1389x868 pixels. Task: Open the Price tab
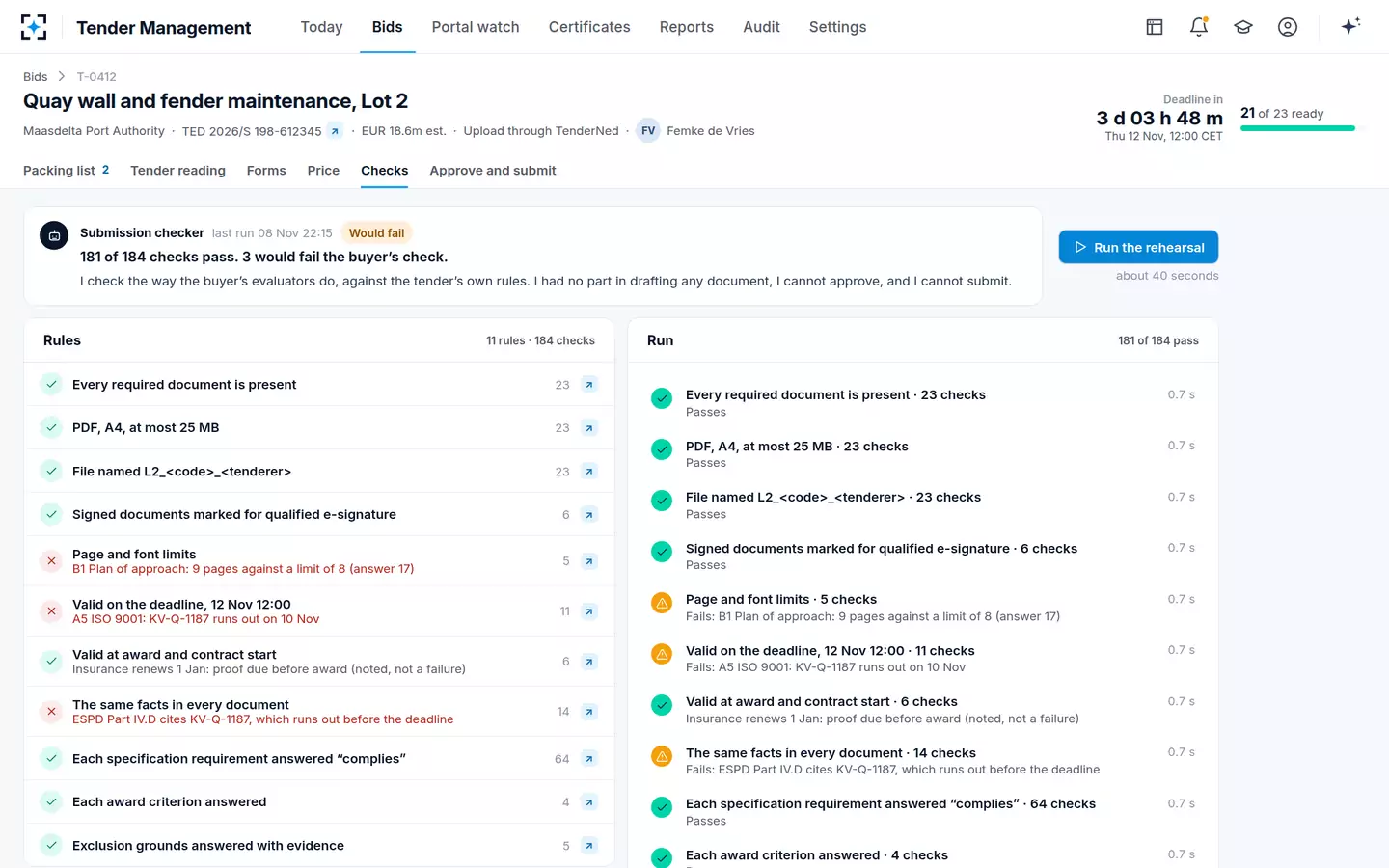click(323, 171)
